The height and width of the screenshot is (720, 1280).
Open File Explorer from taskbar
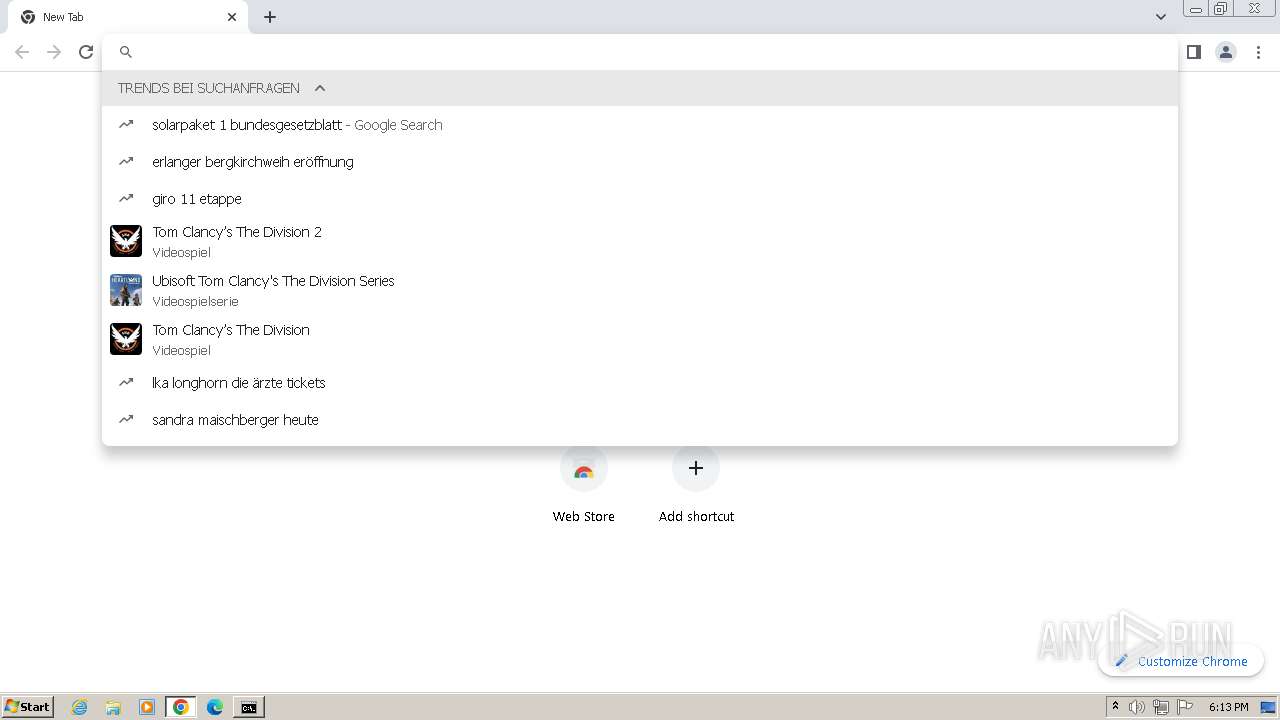(x=113, y=707)
